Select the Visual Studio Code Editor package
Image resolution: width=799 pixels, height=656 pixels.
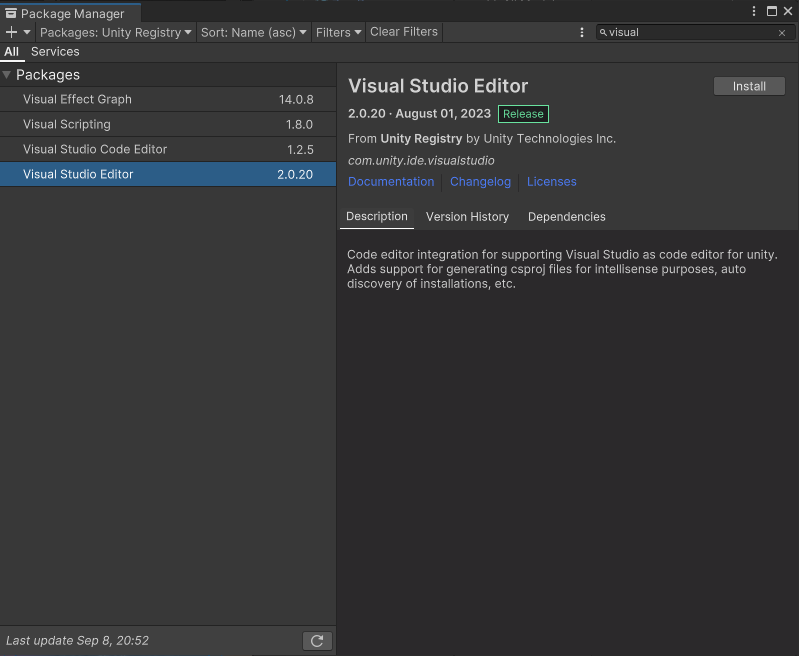click(x=168, y=149)
